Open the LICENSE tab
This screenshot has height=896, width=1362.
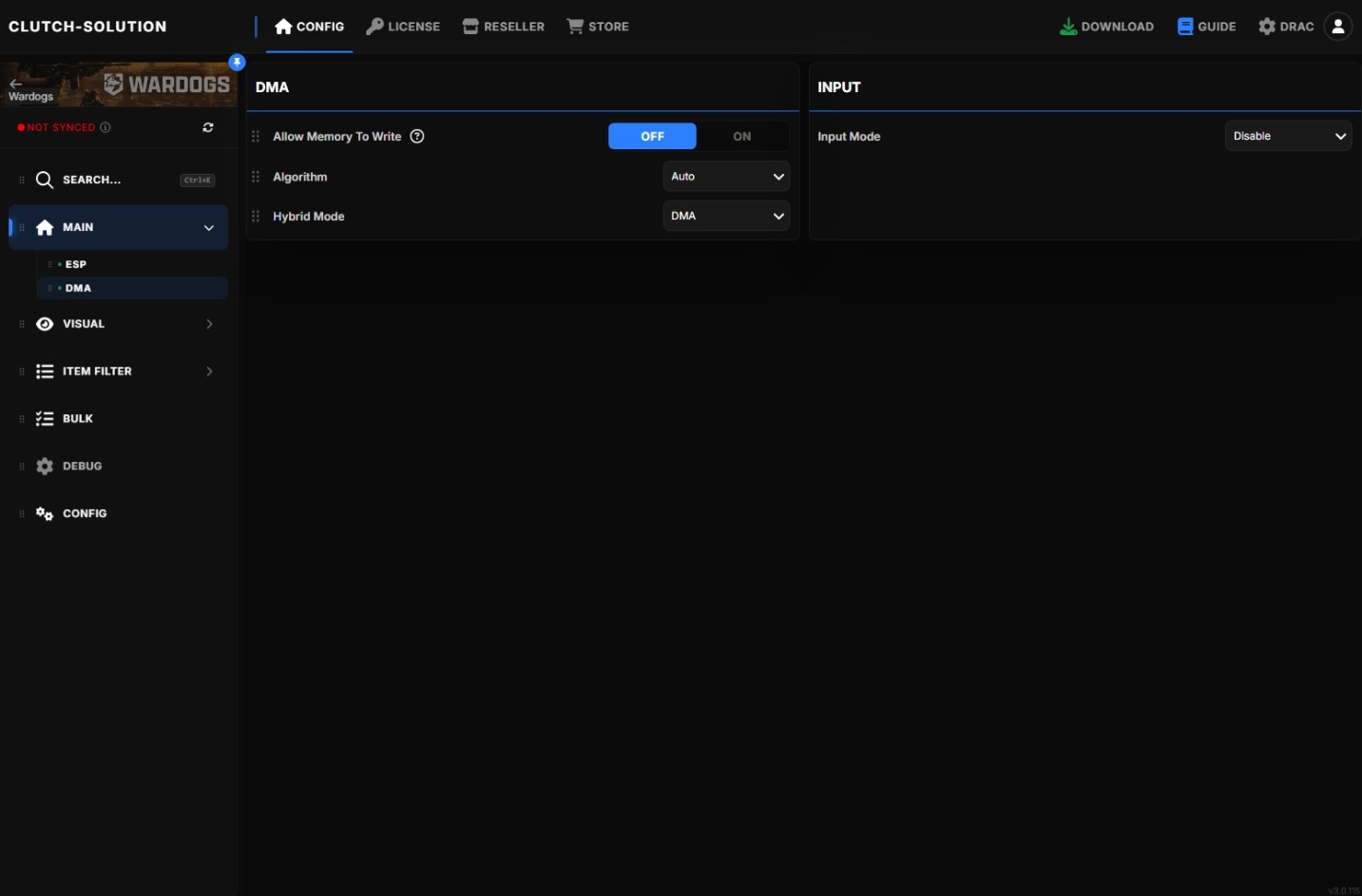coord(403,27)
